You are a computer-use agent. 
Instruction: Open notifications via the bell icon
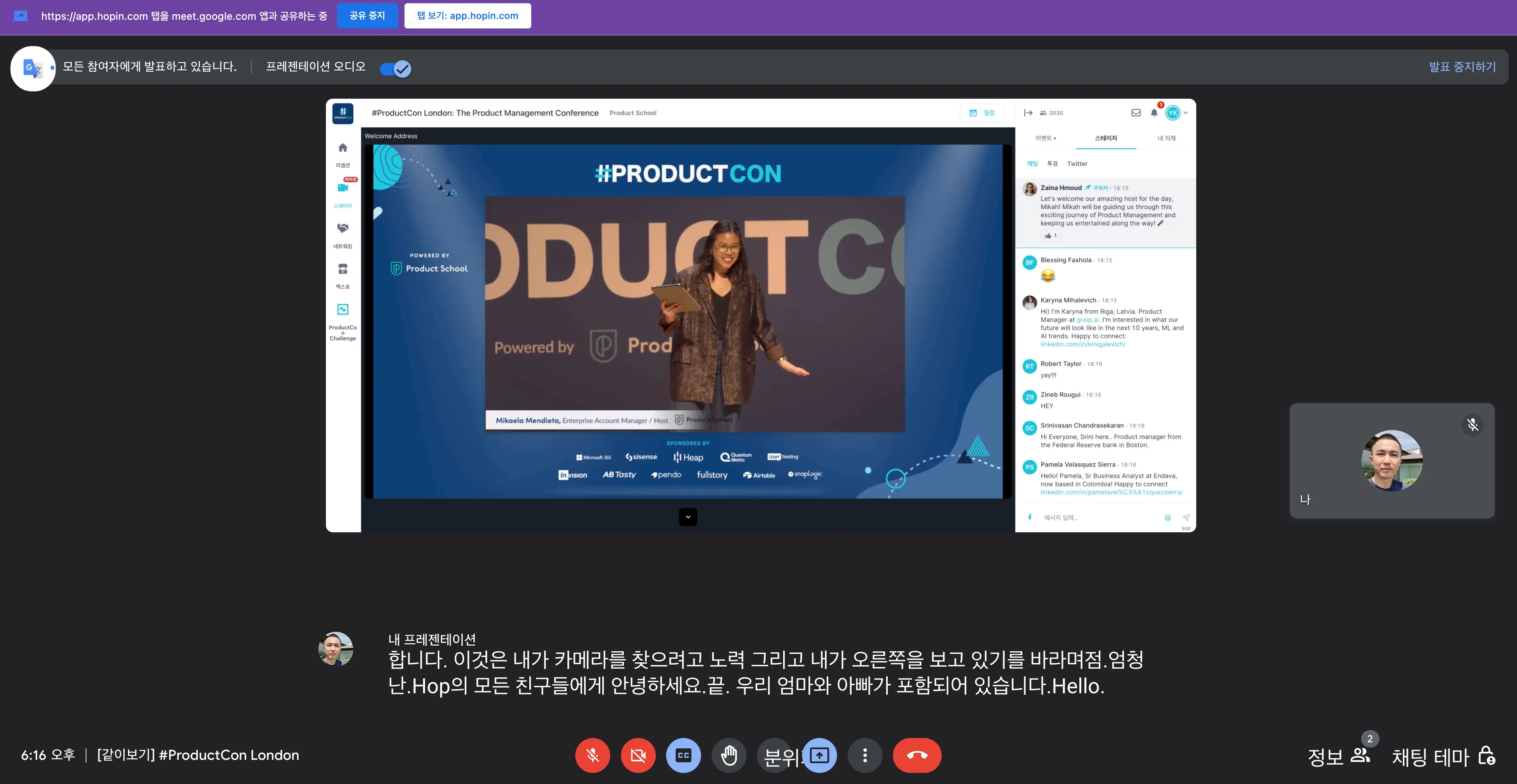(1154, 113)
